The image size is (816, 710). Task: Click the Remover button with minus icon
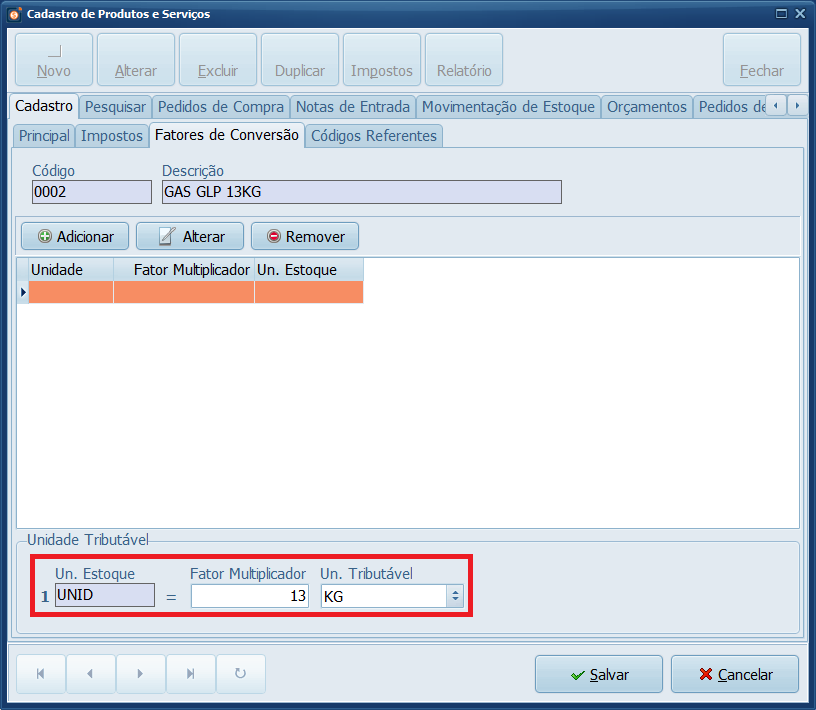coord(304,236)
